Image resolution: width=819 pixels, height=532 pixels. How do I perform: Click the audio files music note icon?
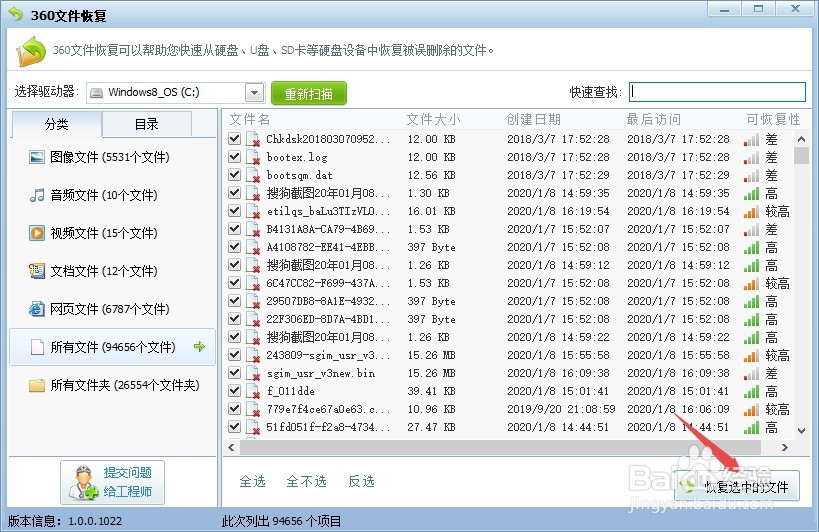[37, 195]
